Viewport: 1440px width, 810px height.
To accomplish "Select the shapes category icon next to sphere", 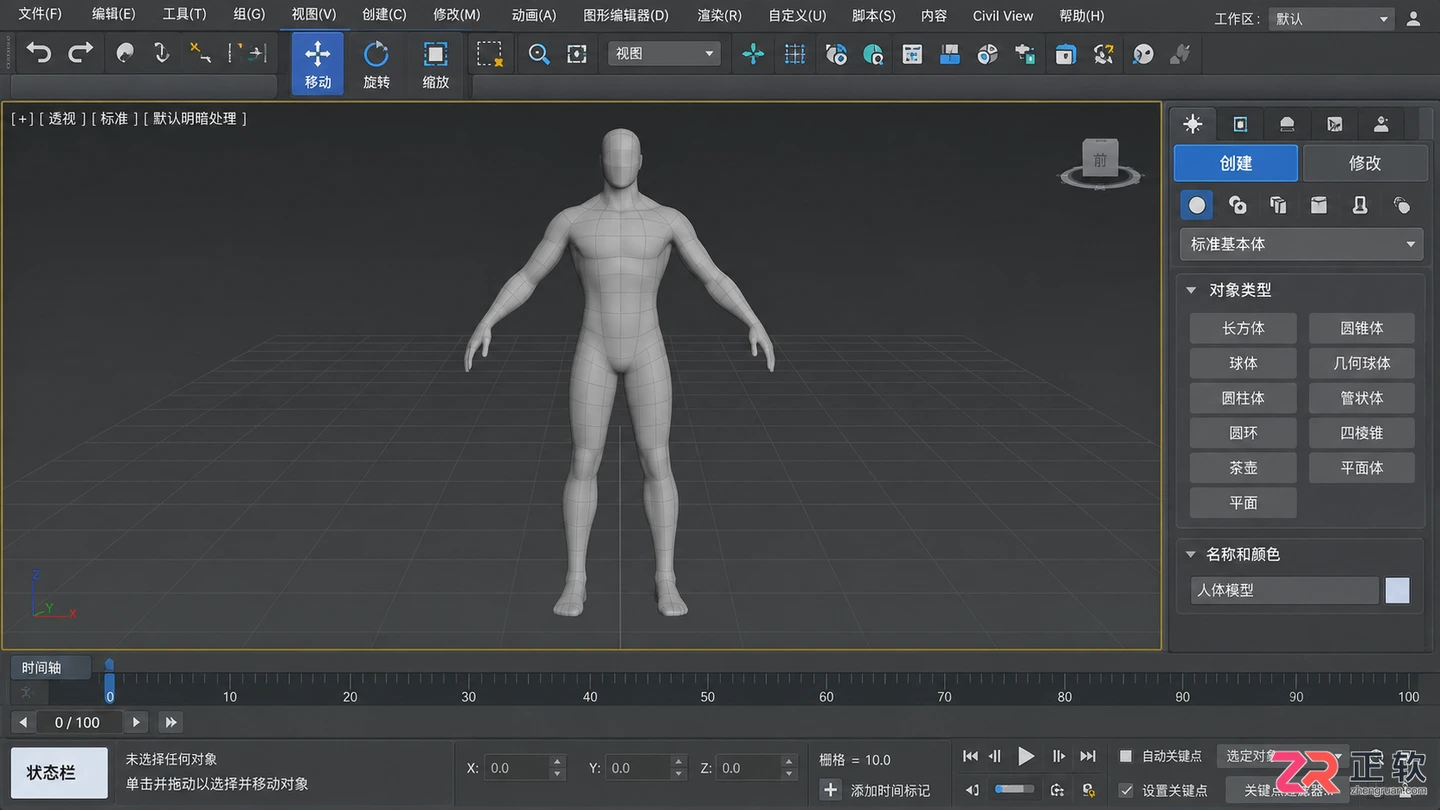I will pos(1238,205).
